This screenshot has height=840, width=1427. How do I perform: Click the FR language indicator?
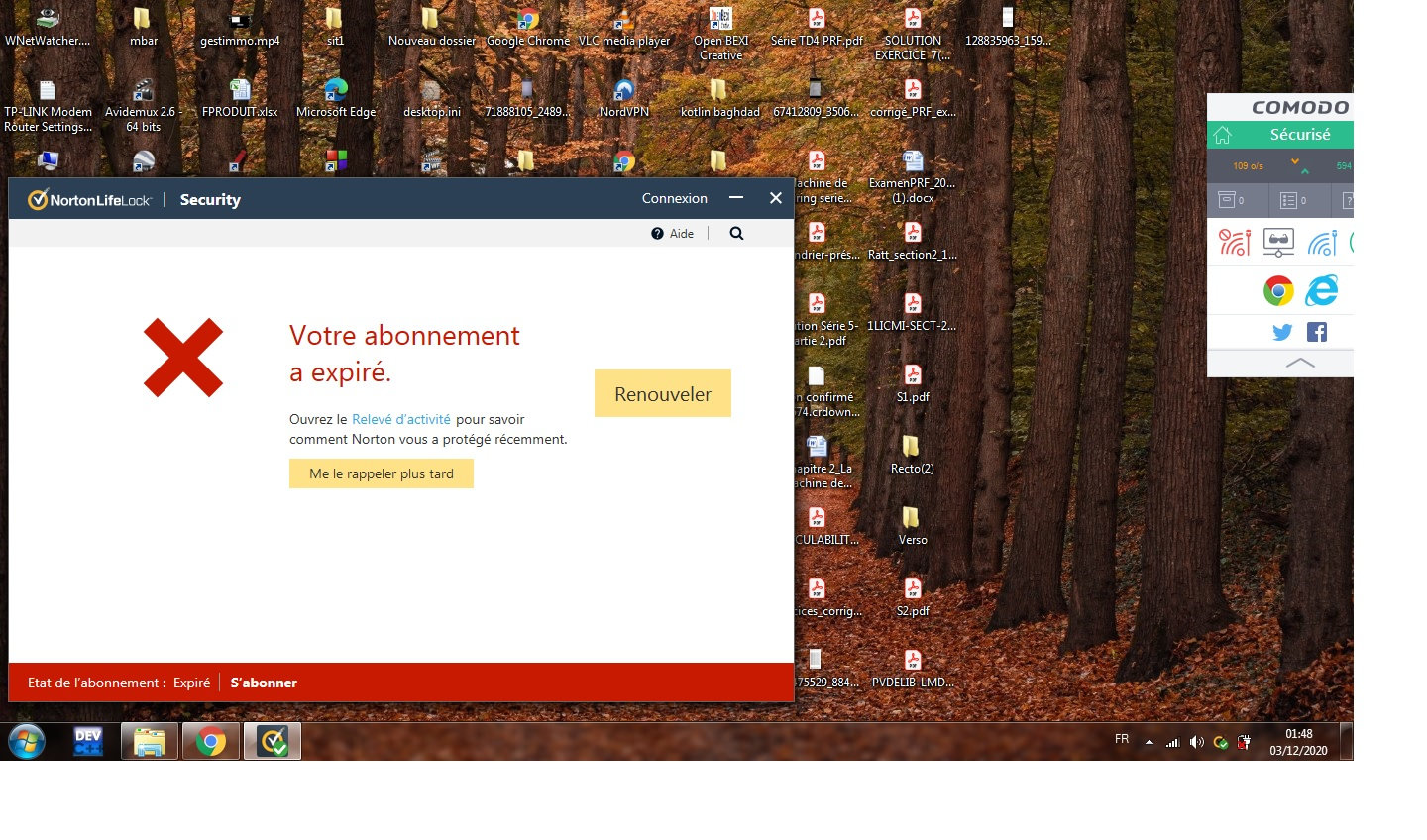tap(1122, 739)
